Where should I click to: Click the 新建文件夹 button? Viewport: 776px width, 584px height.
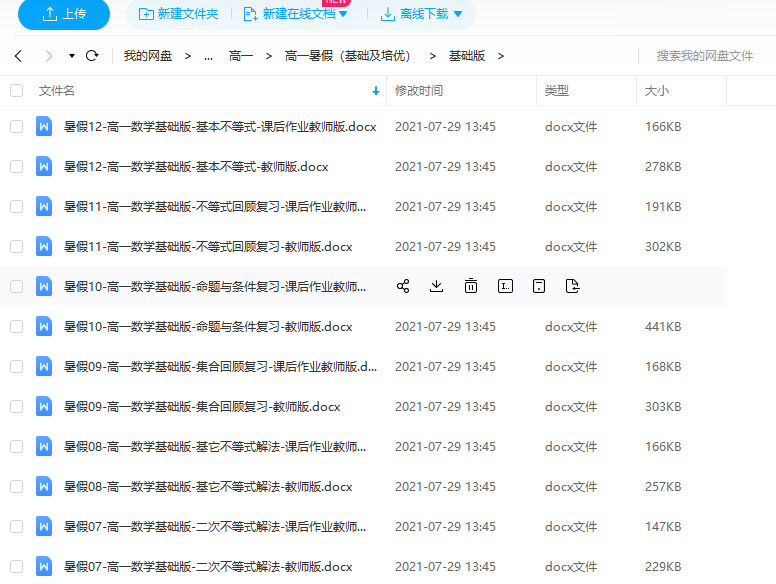(178, 14)
